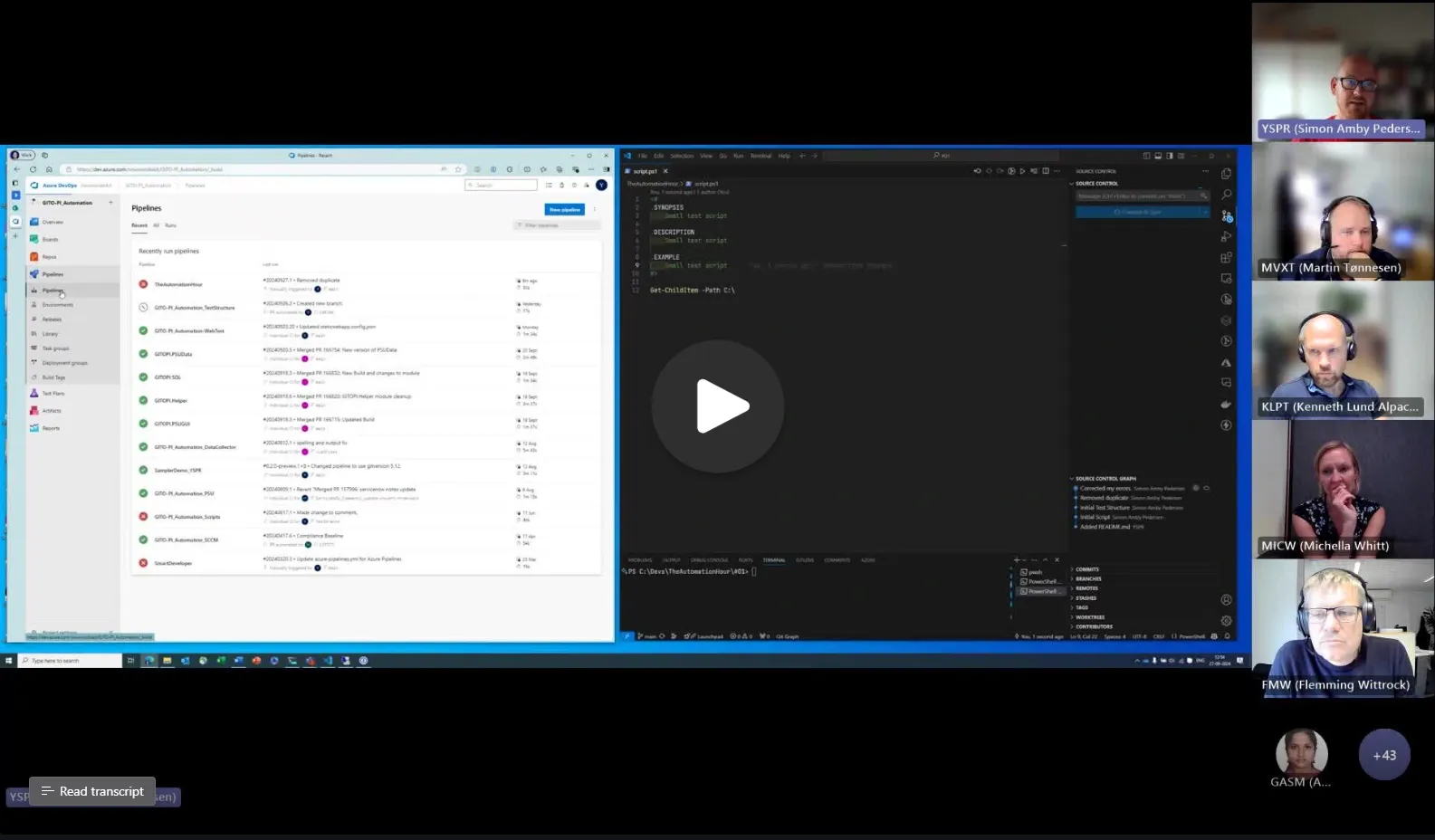1435x840 pixels.
Task: Open the Source Control icon in activity bar
Action: [1226, 215]
